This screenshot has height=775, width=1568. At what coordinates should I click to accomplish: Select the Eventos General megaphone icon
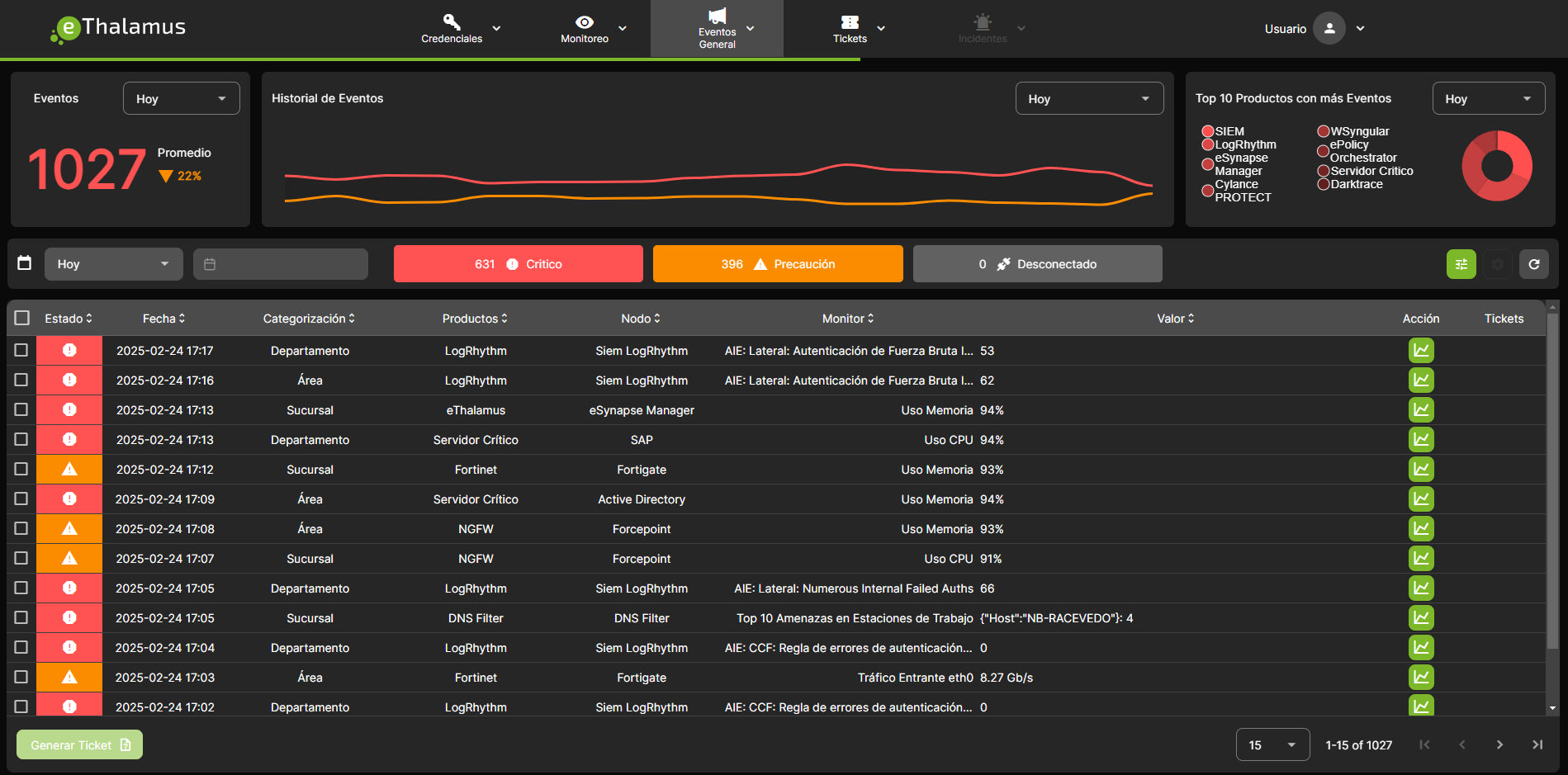(717, 16)
